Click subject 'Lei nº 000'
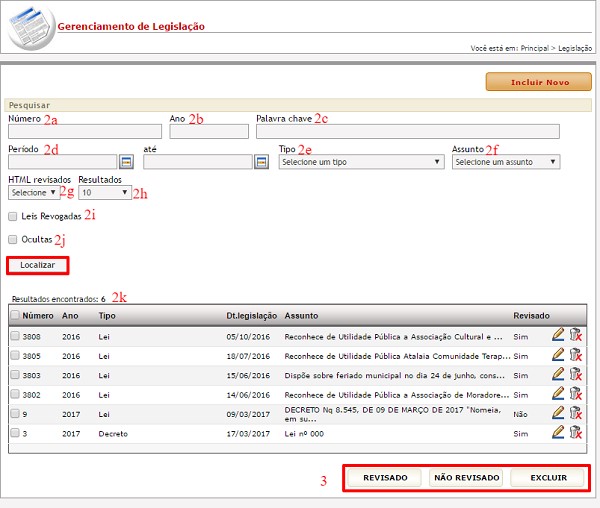 tap(304, 434)
